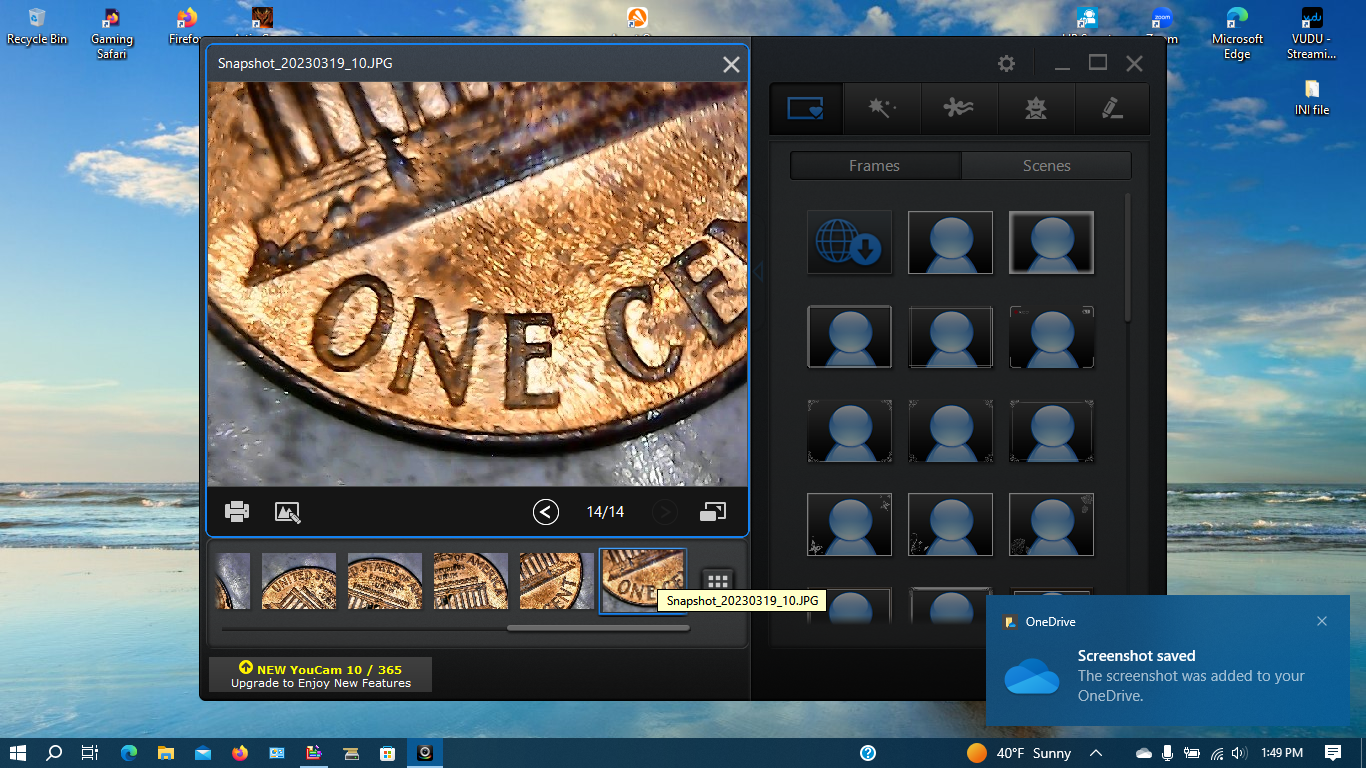Click the frames panel vertical scrollbar
1366x768 pixels.
[x=1128, y=258]
